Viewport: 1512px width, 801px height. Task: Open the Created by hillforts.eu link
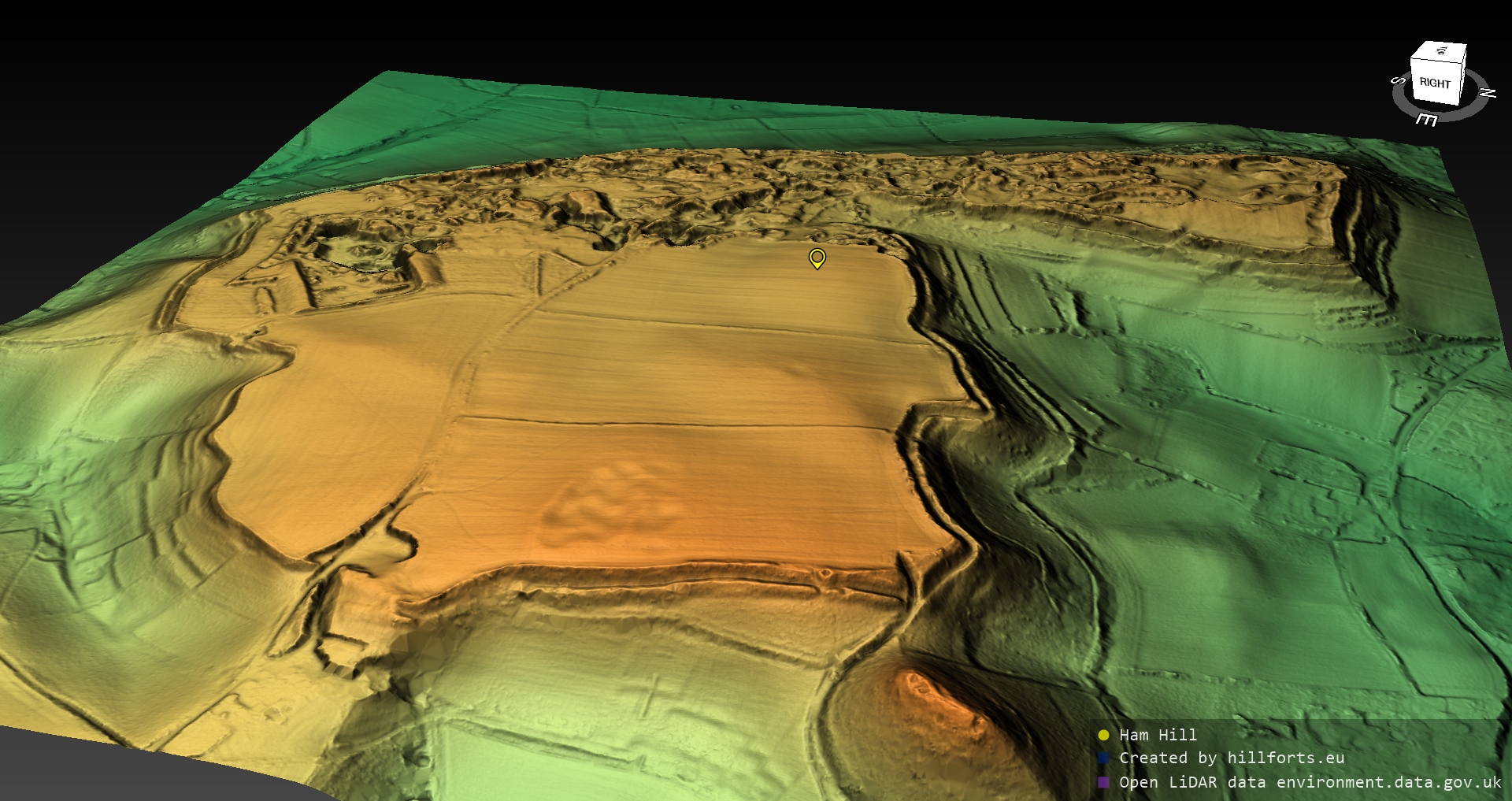point(1231,758)
